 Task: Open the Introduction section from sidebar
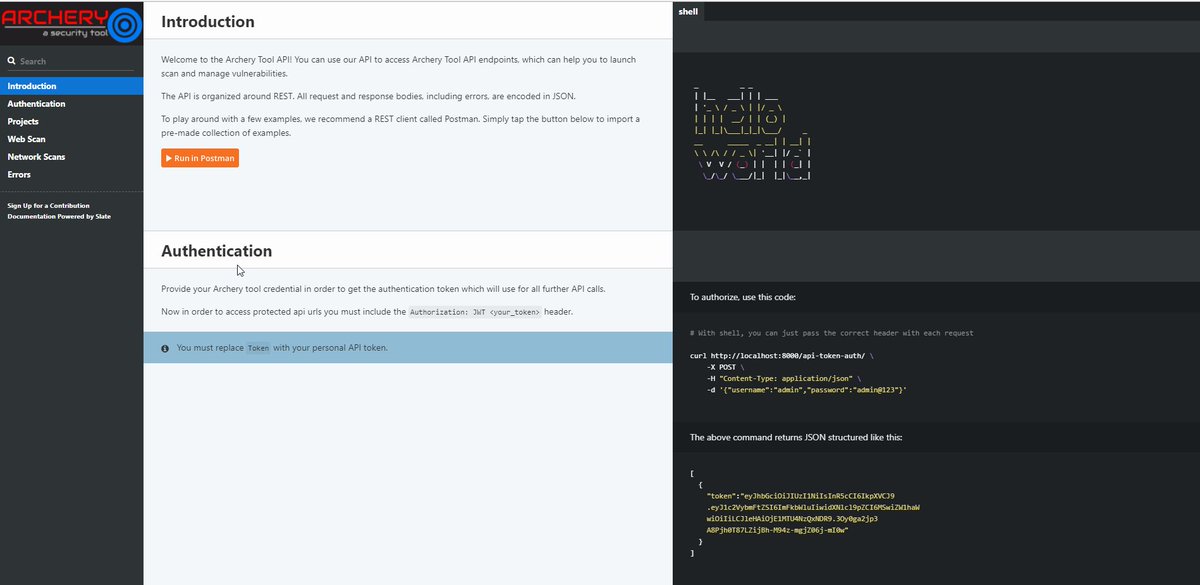pos(30,87)
